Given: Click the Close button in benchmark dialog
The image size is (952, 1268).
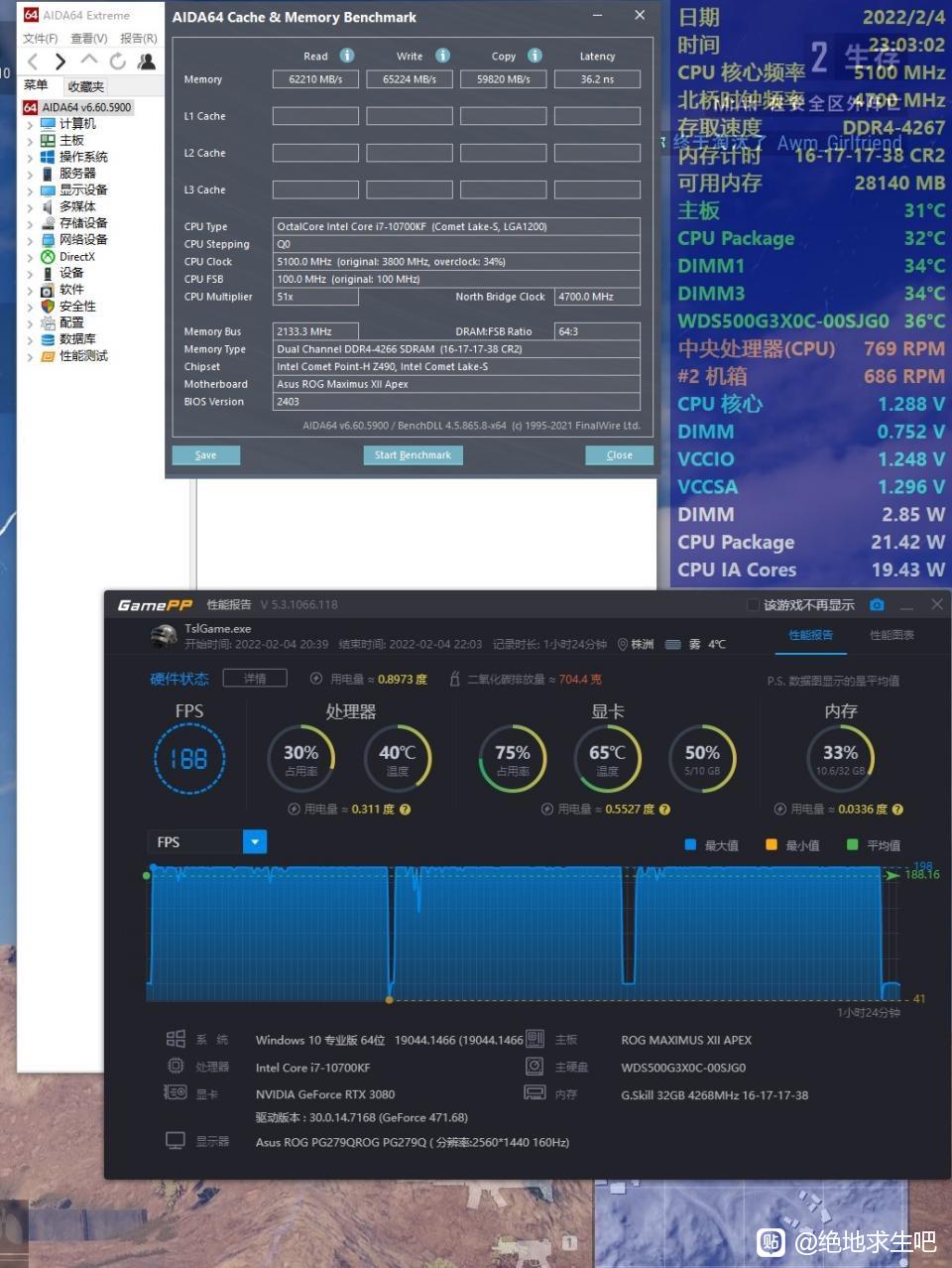Looking at the screenshot, I should click(620, 455).
